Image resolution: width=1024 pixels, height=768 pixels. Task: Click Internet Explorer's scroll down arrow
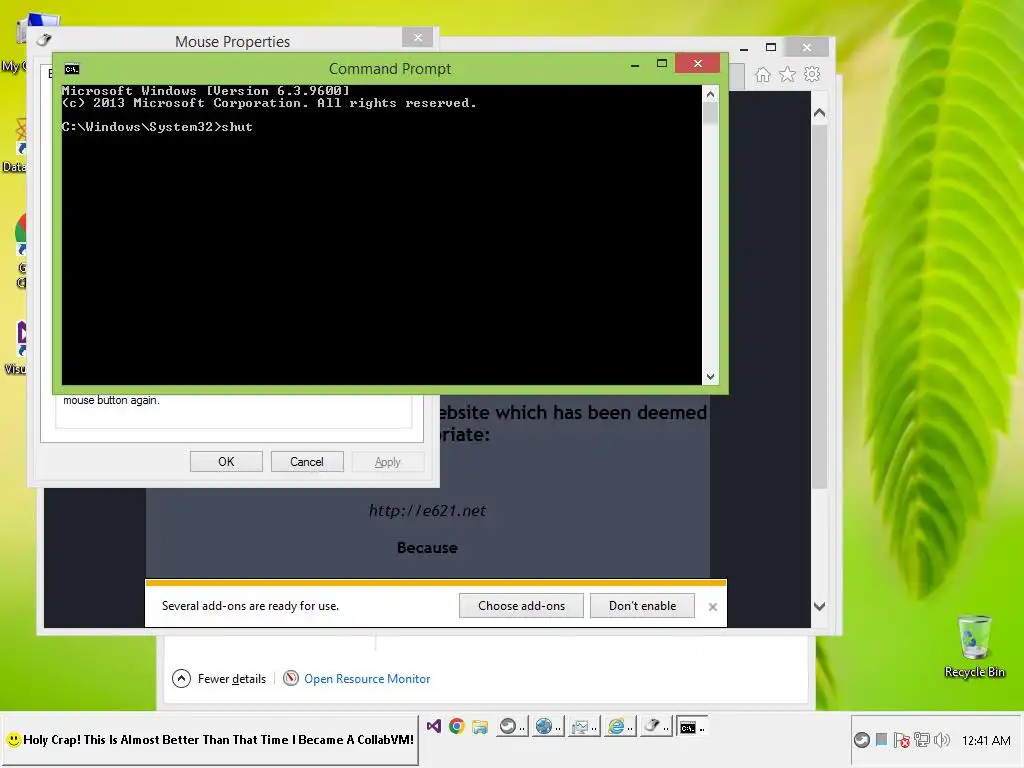point(820,606)
